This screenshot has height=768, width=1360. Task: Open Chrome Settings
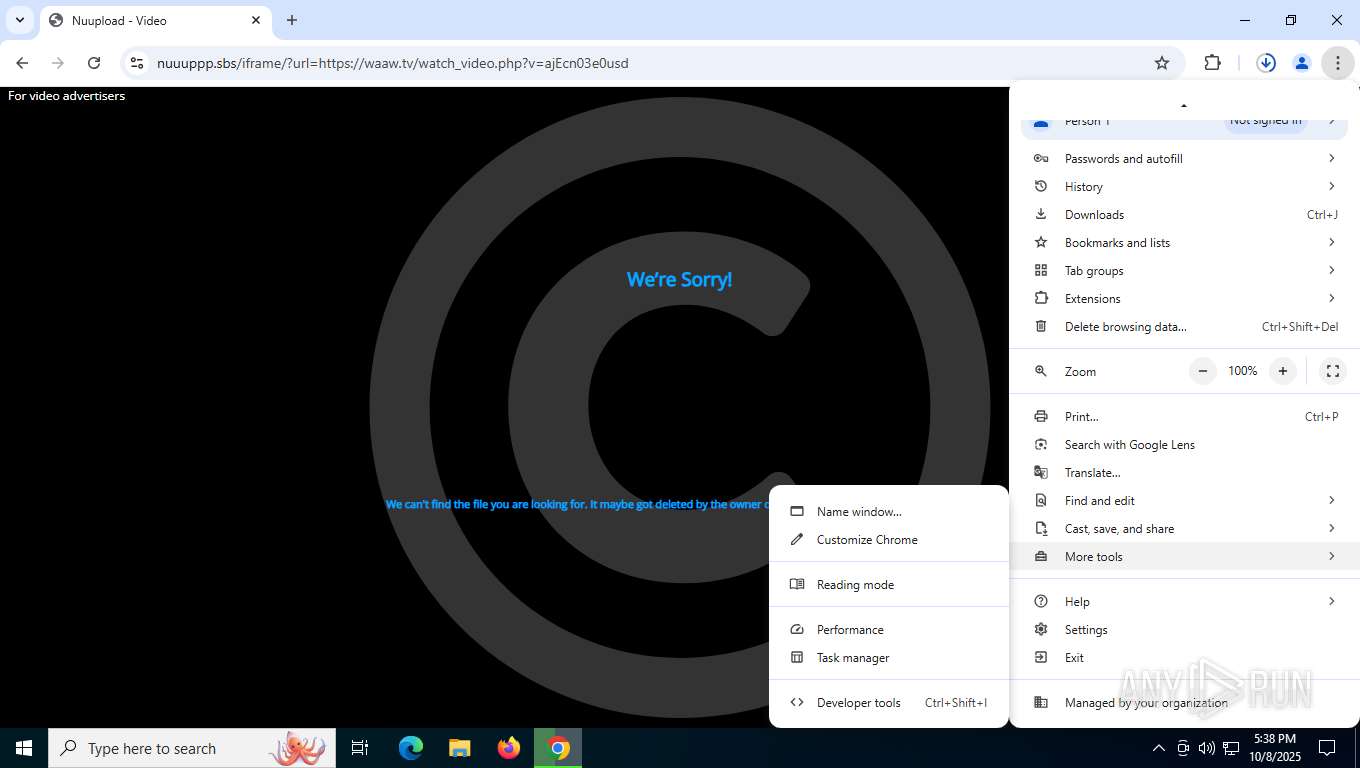[1185, 630]
